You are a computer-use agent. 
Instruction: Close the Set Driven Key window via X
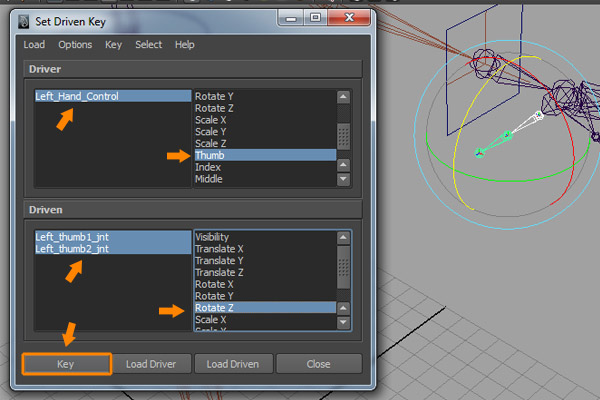(x=349, y=18)
